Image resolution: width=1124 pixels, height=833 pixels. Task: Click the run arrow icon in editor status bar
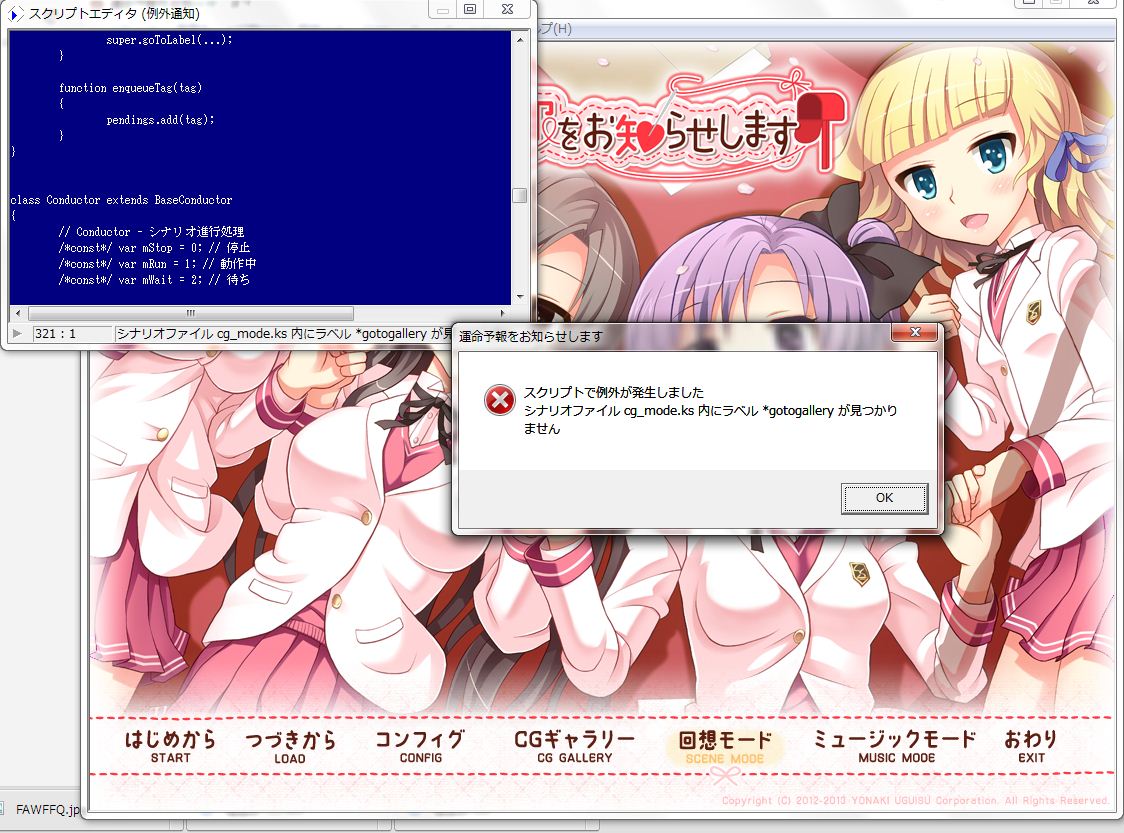[17, 333]
